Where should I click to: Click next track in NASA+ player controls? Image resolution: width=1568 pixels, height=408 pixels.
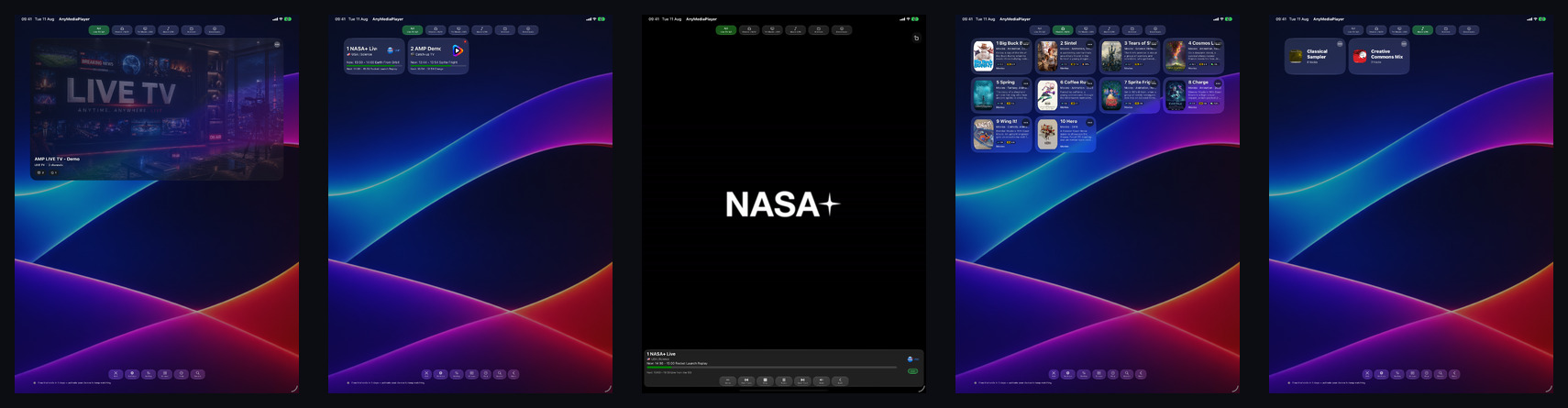point(802,380)
